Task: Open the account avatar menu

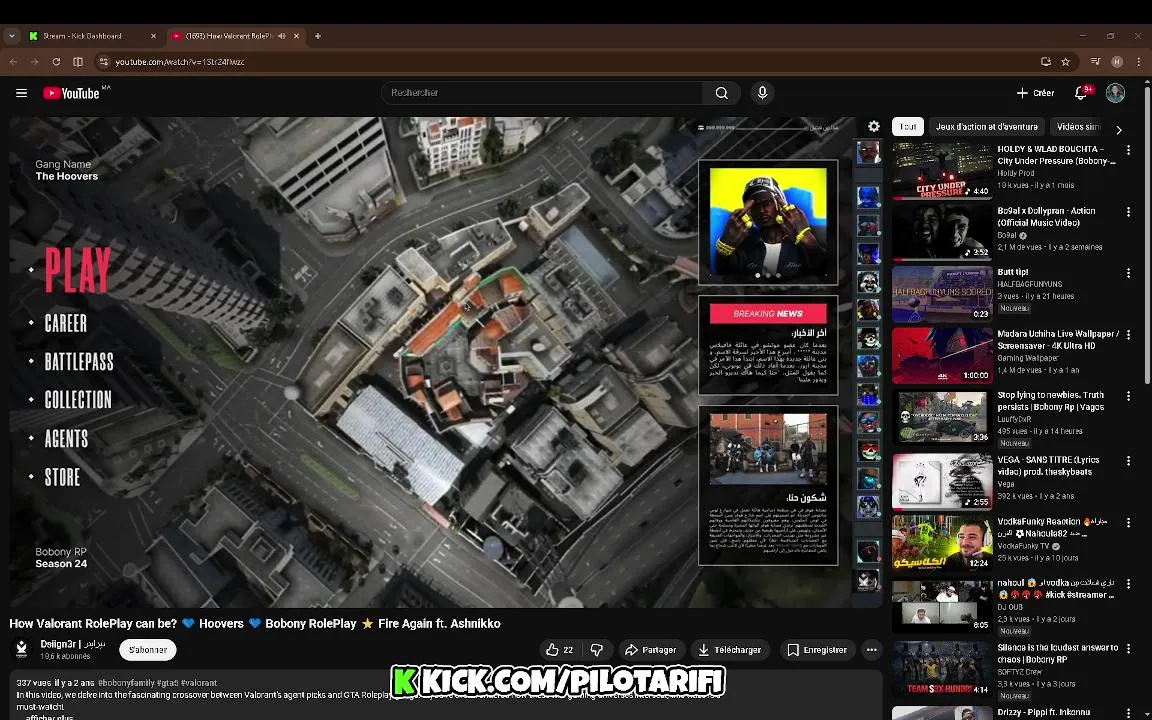Action: tap(1115, 93)
